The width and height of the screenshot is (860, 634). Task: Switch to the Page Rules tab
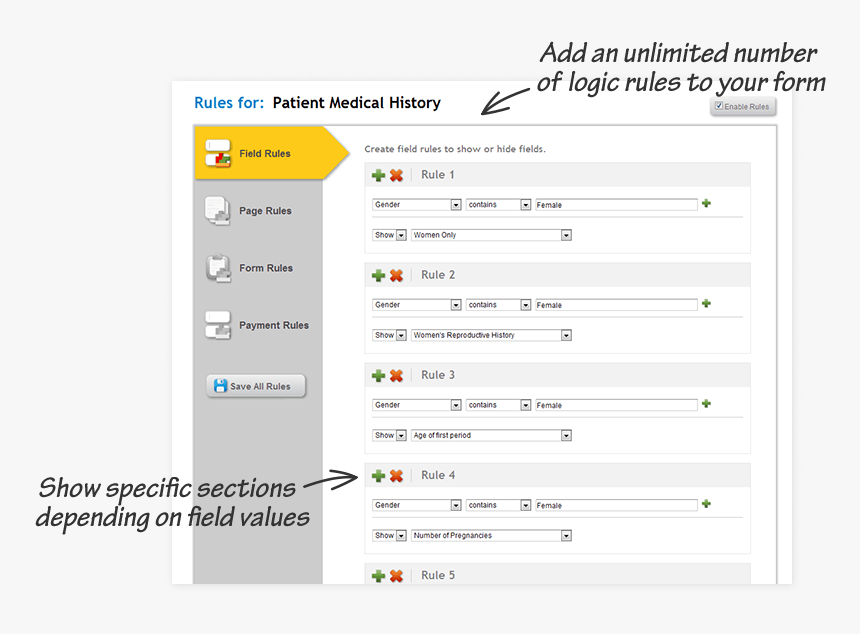267,210
